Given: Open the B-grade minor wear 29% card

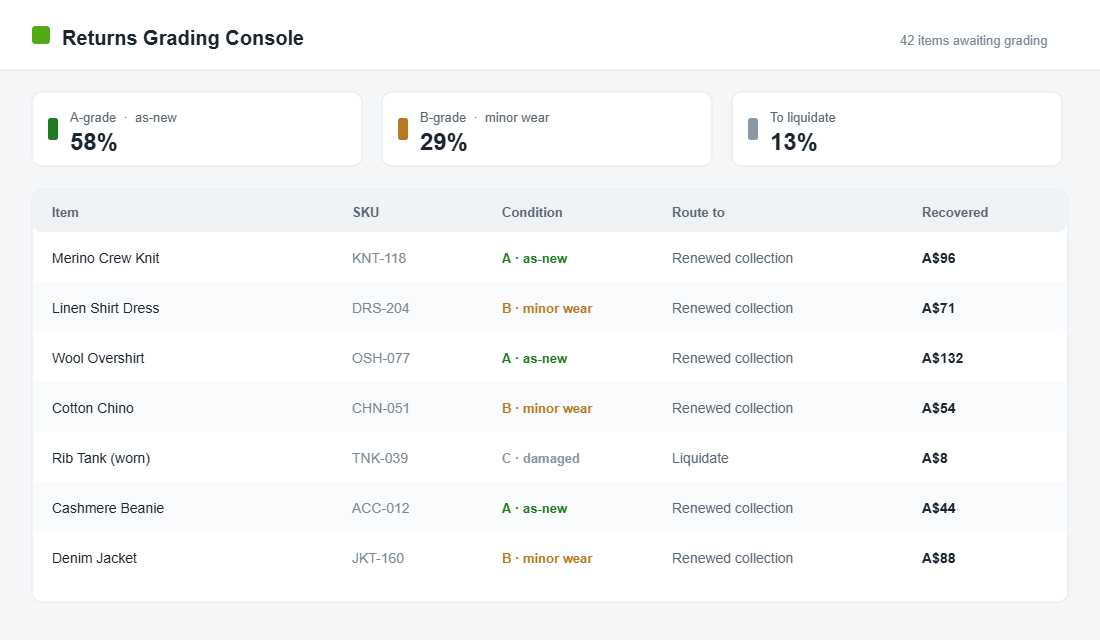Looking at the screenshot, I should click(547, 129).
